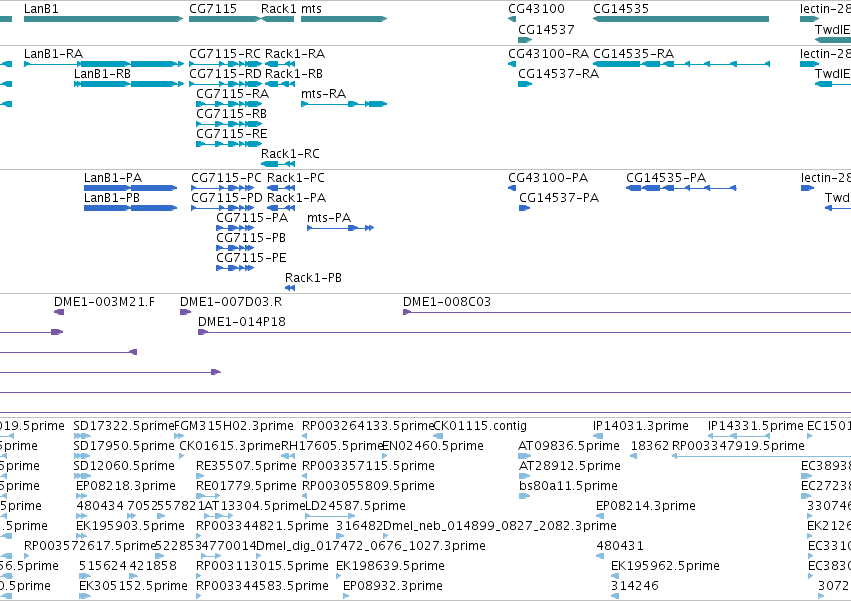This screenshot has height=601, width=851.
Task: Click the RE01779.5prime EST label
Action: tap(246, 486)
